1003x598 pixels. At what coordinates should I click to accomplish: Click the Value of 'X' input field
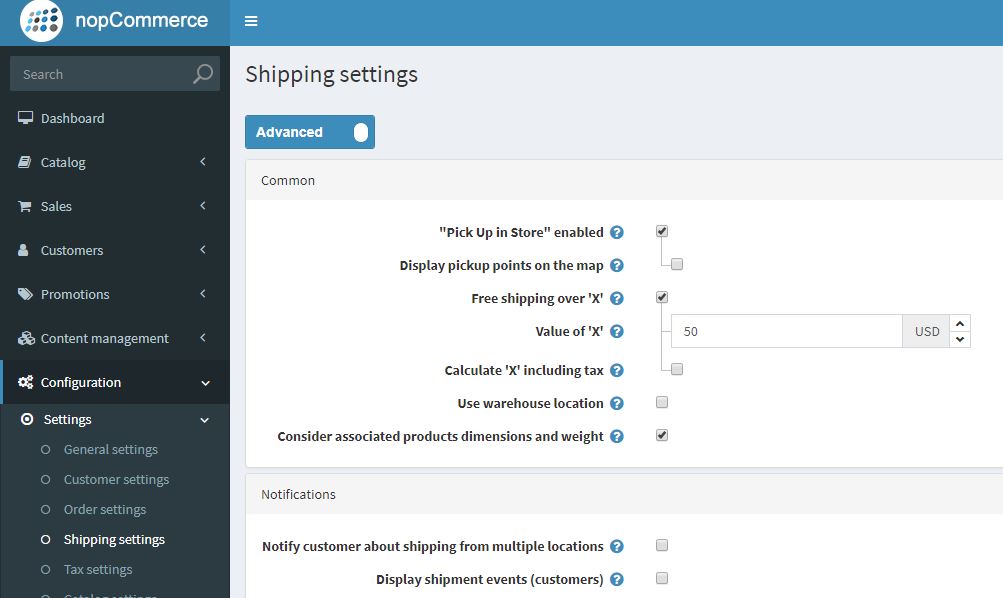[787, 331]
